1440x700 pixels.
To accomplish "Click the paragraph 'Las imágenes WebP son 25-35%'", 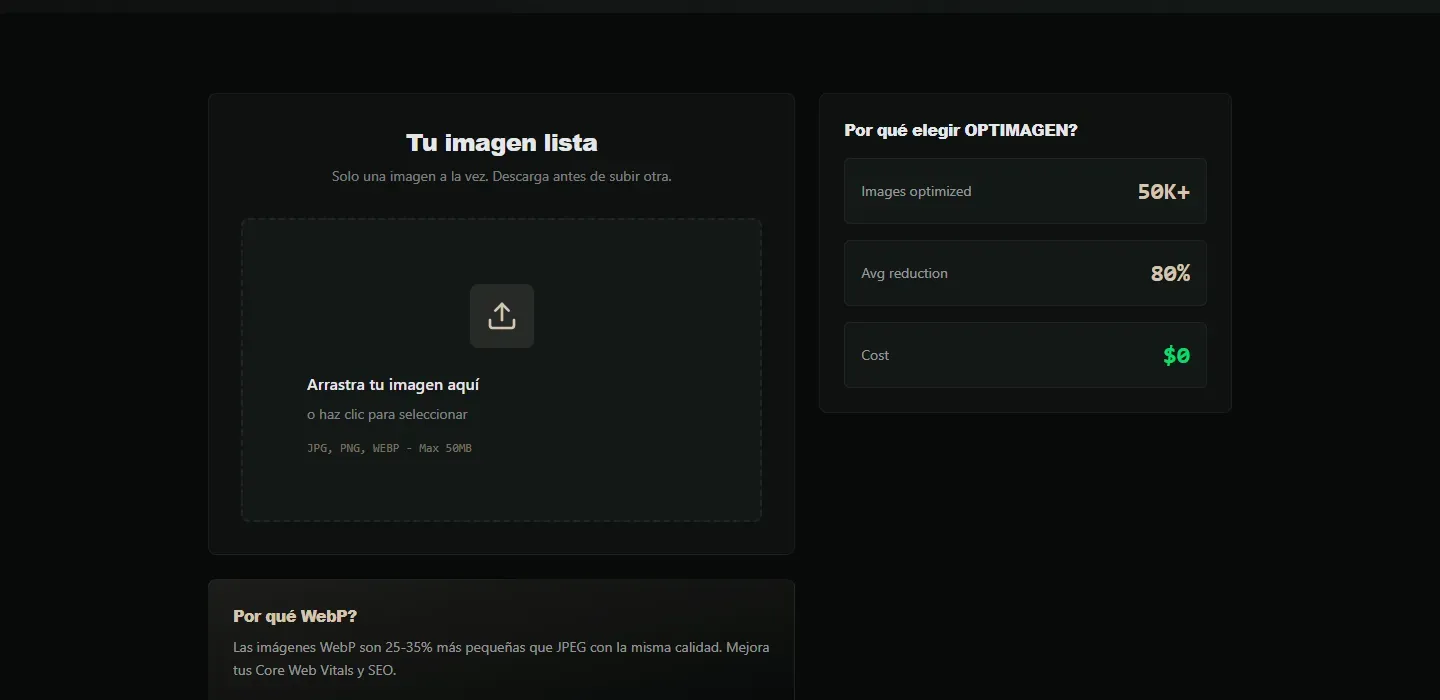I will (x=501, y=659).
